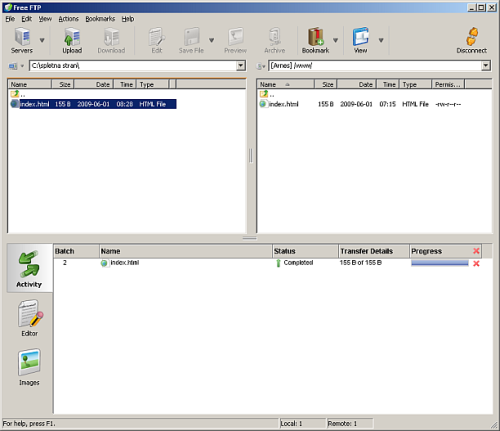Open the Activity panel icon
Screen dimensions: 500x431
point(29,269)
